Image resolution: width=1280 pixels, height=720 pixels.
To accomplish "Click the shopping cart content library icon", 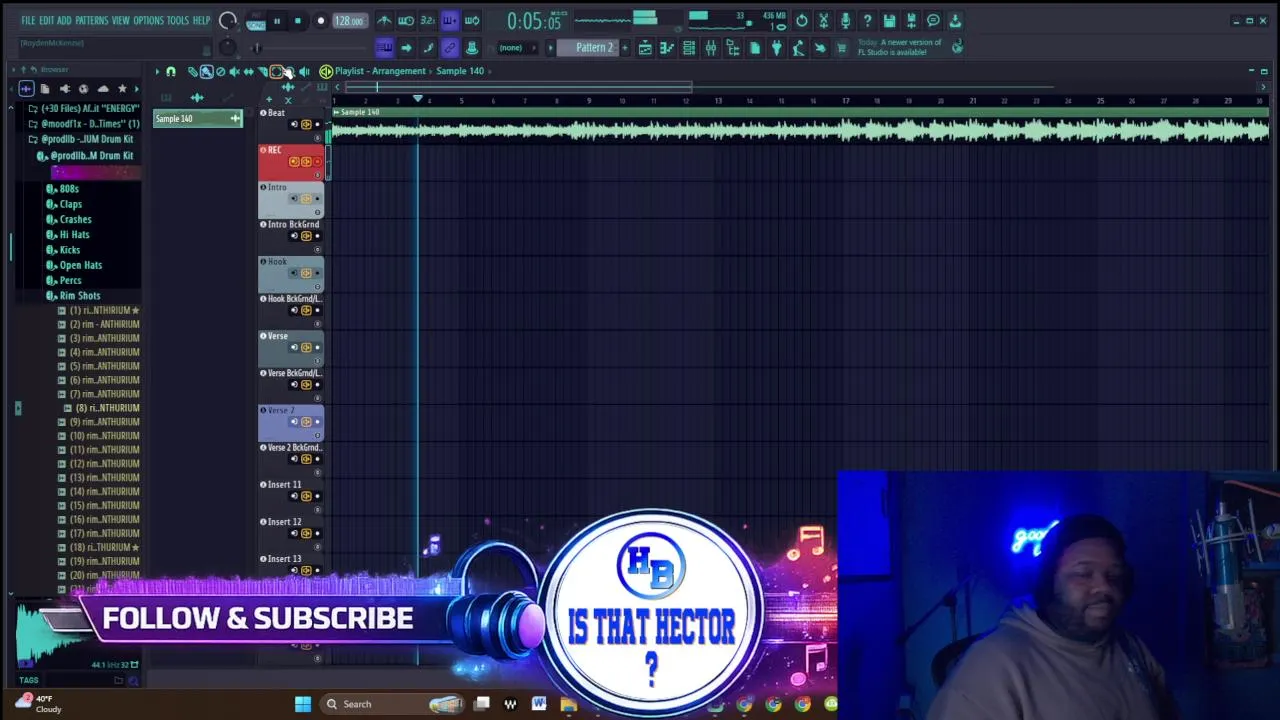I will [842, 48].
